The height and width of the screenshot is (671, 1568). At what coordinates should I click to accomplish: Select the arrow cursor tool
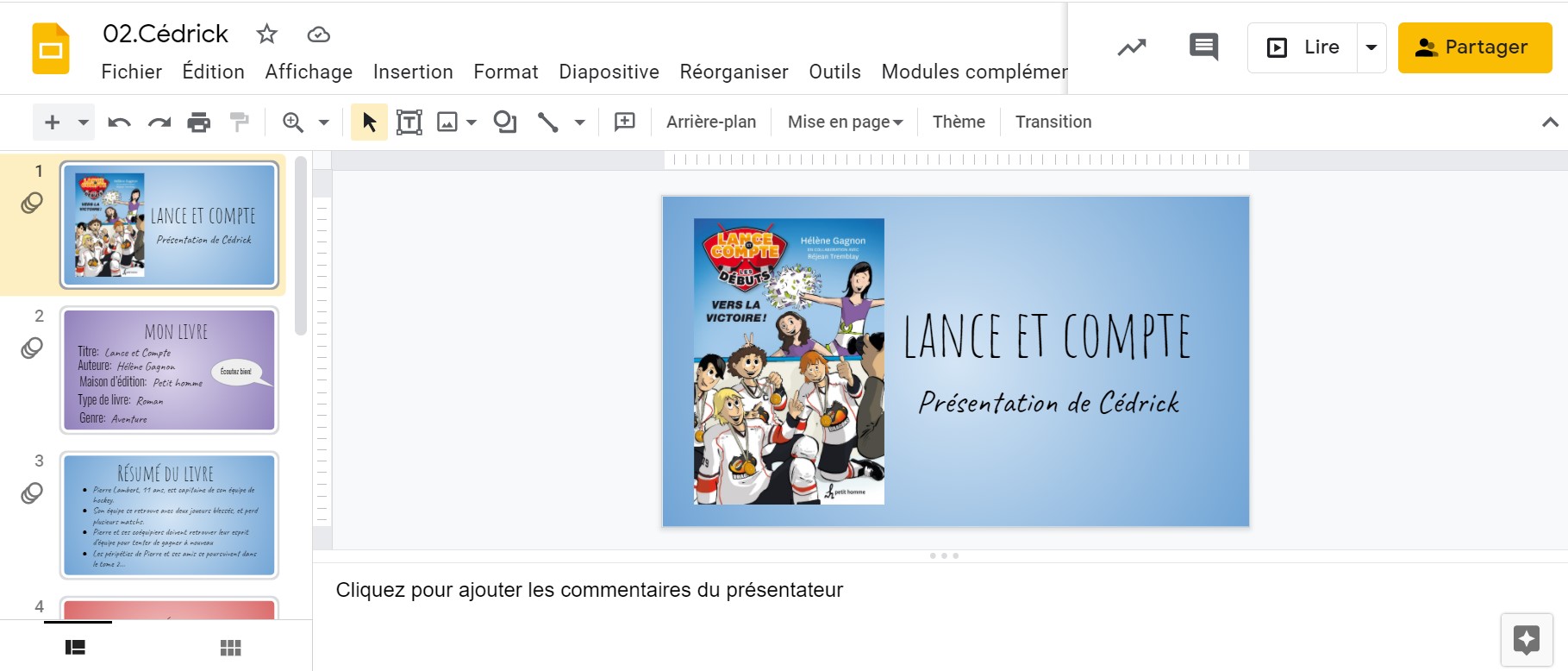tap(369, 122)
